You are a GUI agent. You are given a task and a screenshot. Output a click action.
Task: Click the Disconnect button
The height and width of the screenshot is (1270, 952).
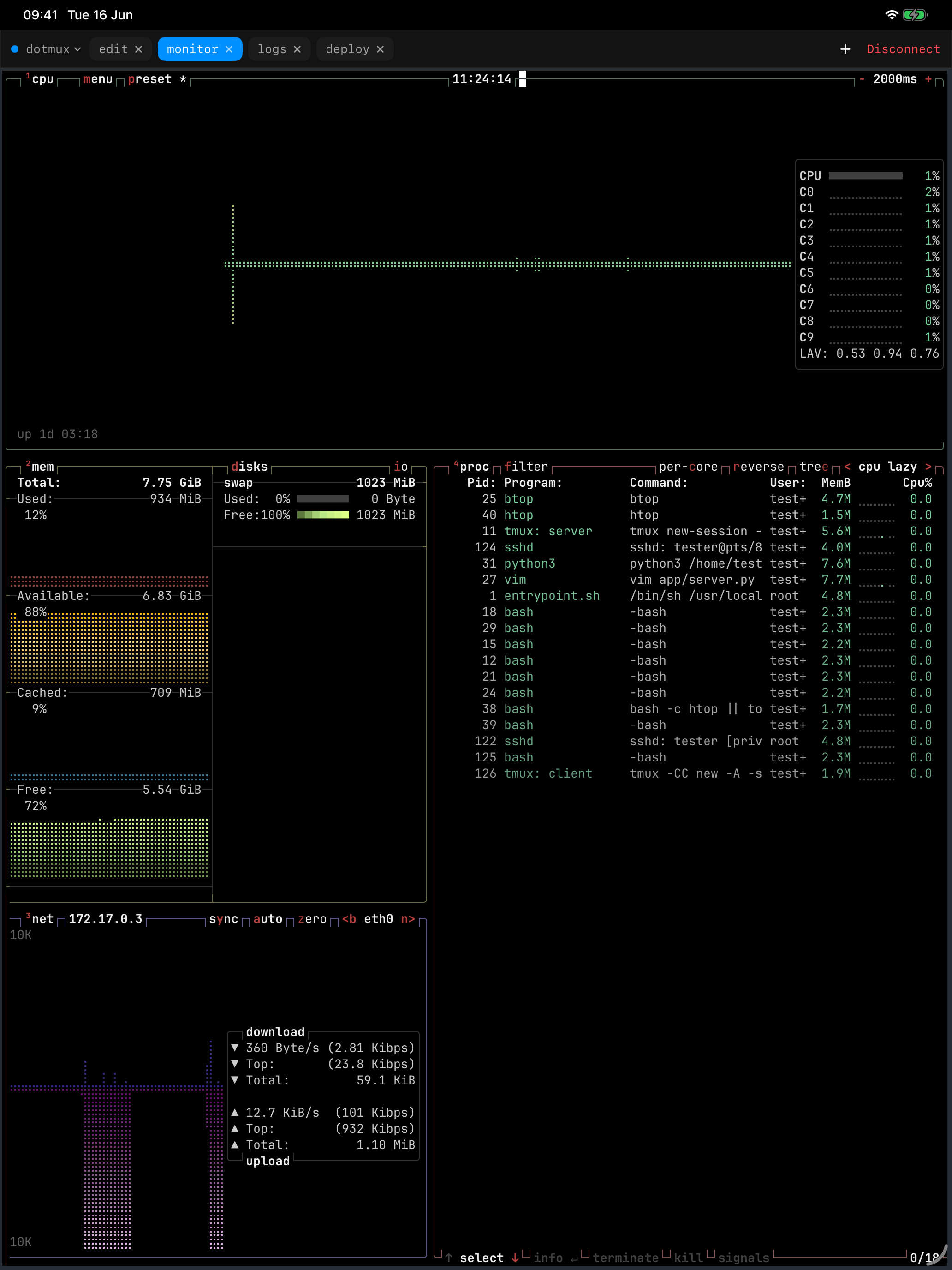tap(903, 49)
